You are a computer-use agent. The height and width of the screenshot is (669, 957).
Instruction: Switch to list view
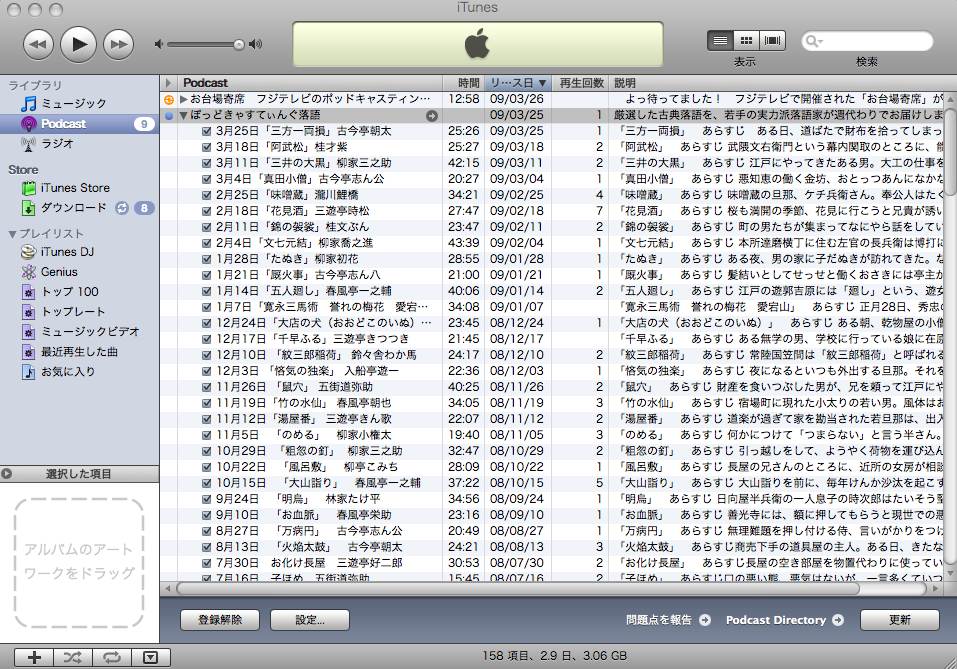tap(720, 41)
